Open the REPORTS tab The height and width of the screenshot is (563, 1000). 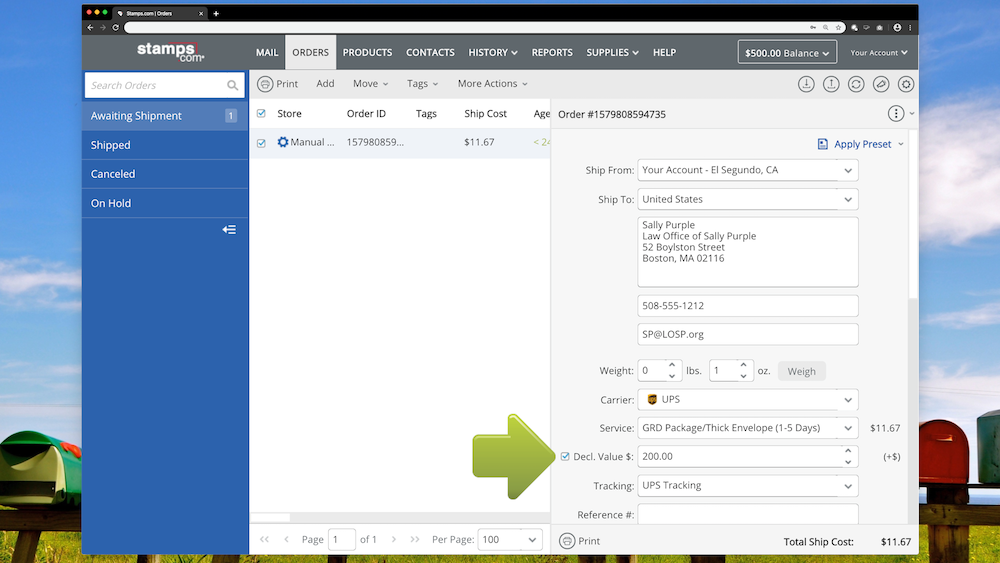click(x=552, y=52)
